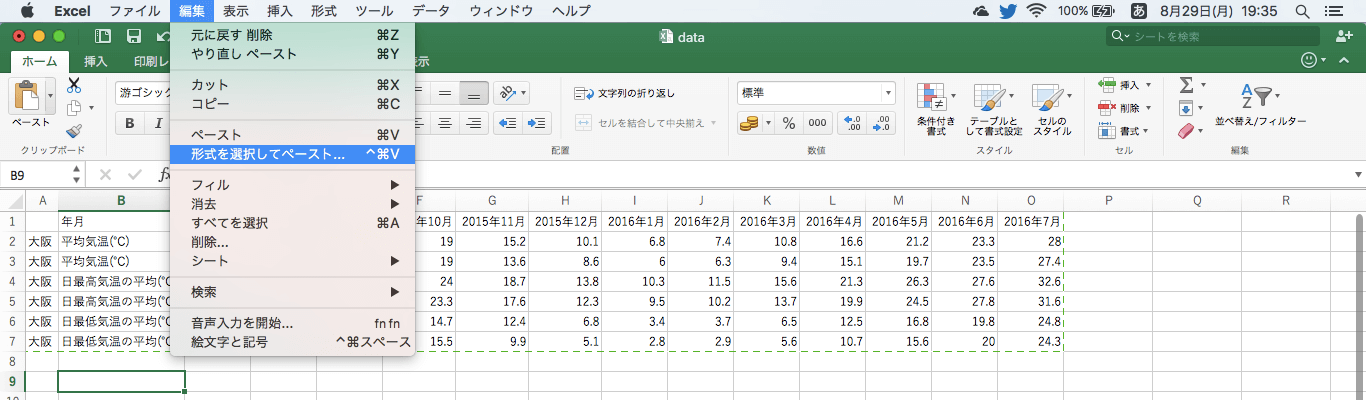Collapse the ribbon with the chevron
The width and height of the screenshot is (1366, 400).
pyautogui.click(x=1342, y=60)
